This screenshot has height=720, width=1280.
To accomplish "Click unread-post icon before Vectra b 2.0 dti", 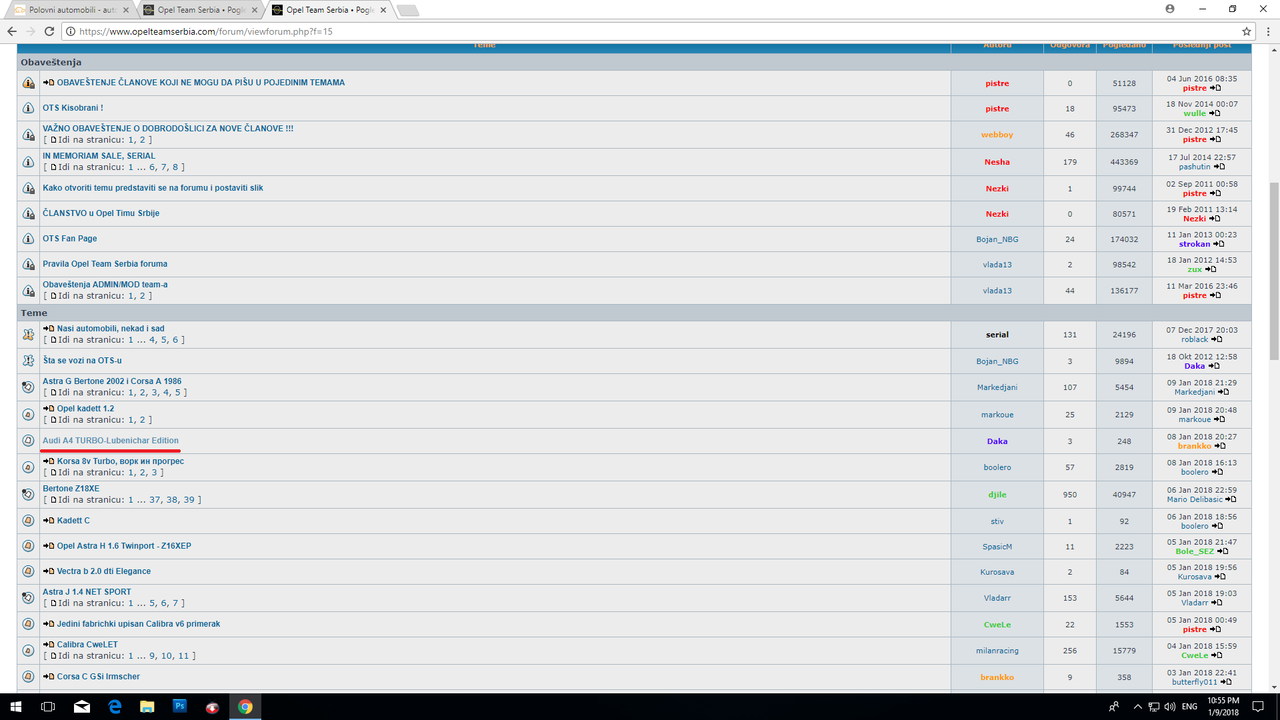I will tap(48, 571).
